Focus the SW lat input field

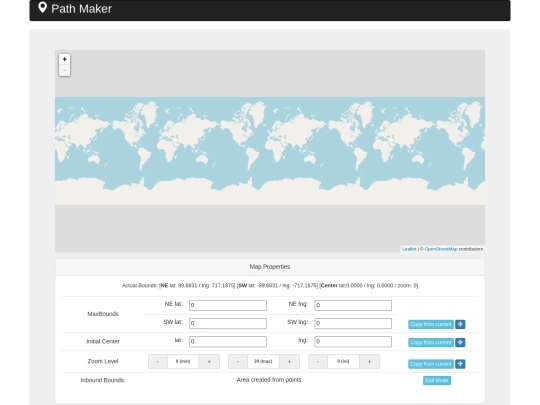point(228,323)
